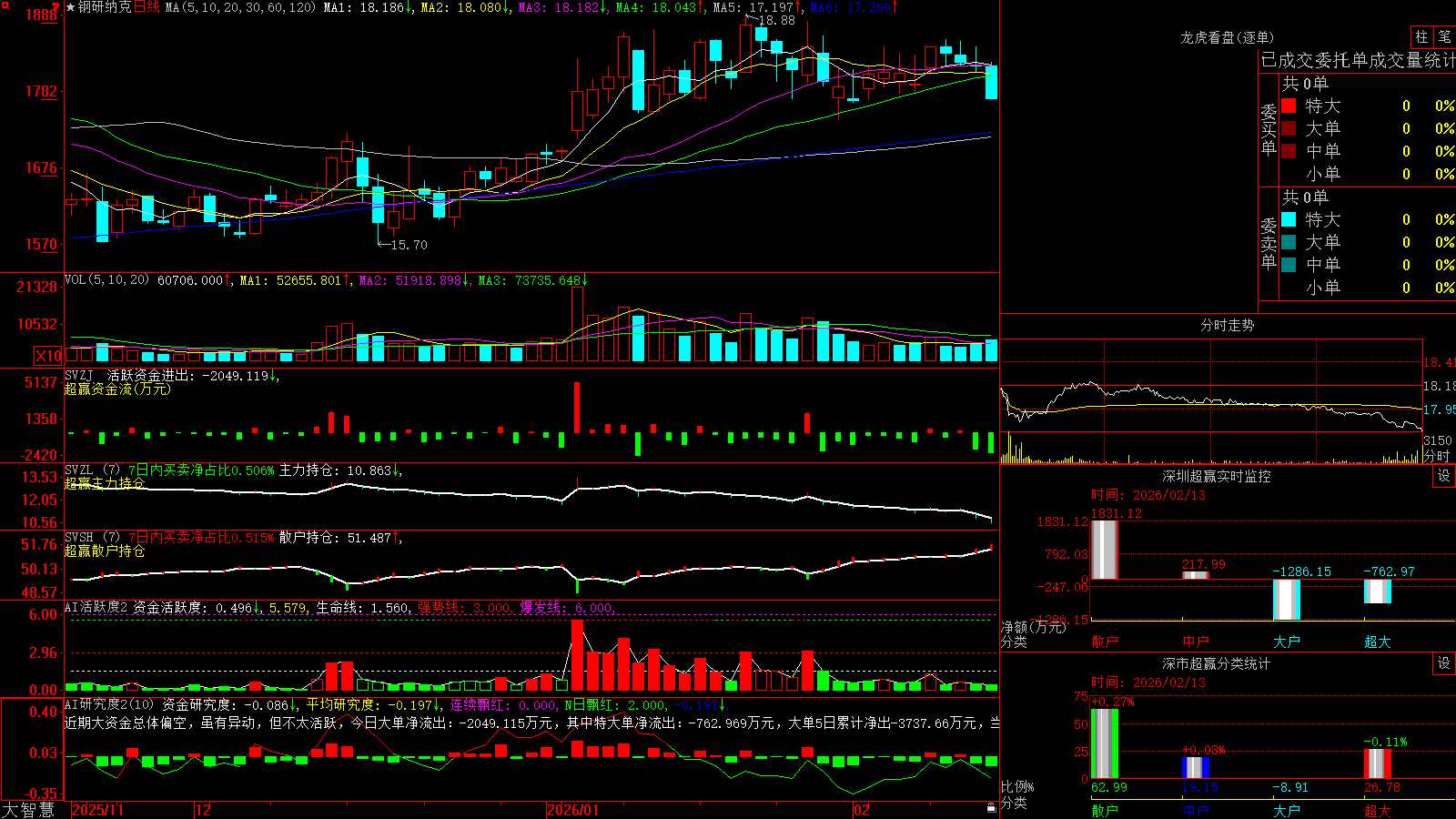The width and height of the screenshot is (1456, 819).
Task: Click the cyan 特大 sell-order color swatch
Action: pyautogui.click(x=1289, y=219)
